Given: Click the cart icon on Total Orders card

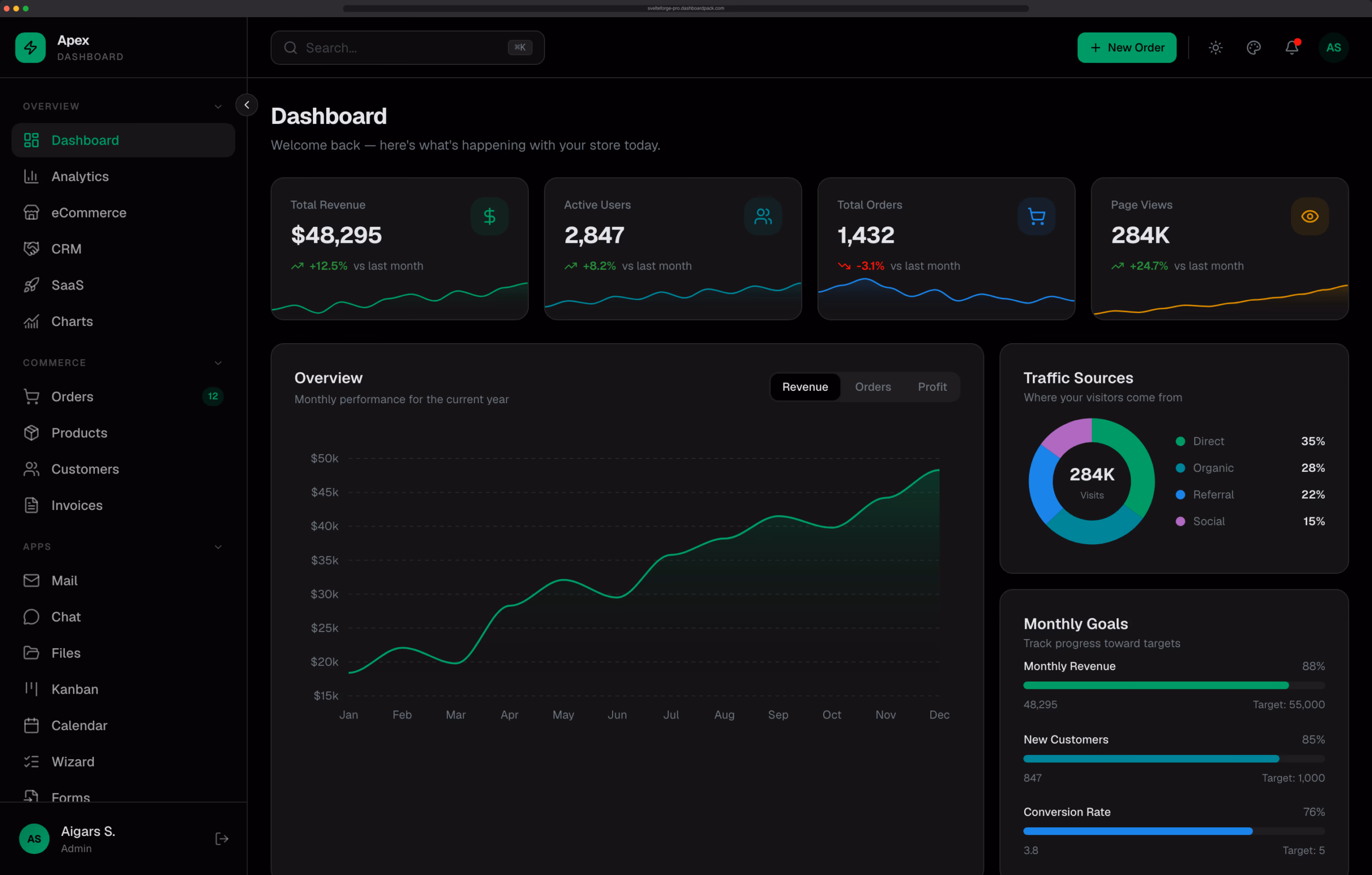Looking at the screenshot, I should click(1037, 217).
